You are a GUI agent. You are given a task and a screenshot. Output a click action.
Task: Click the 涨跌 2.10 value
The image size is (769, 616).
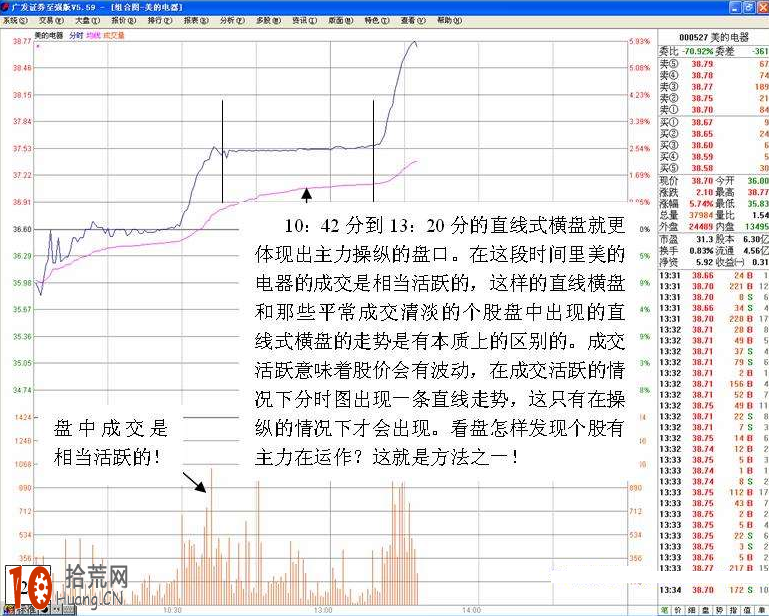coord(705,192)
